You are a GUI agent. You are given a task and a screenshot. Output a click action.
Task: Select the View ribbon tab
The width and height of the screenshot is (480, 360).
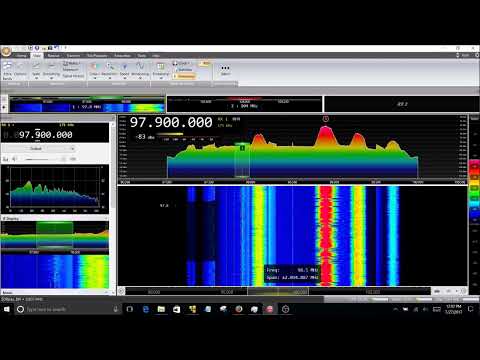pos(37,56)
